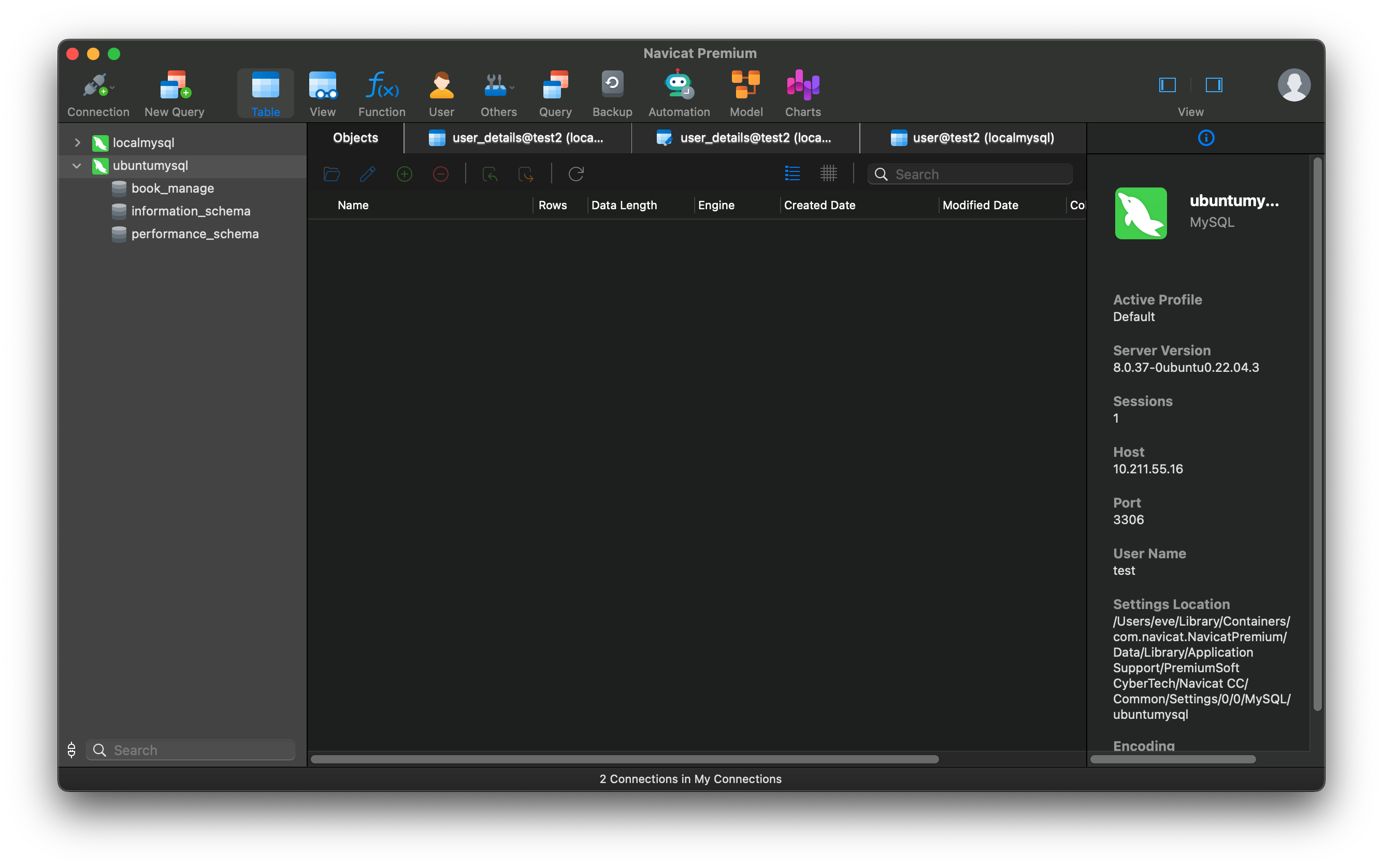Click the sidebar Search field
The height and width of the screenshot is (868, 1383).
[x=191, y=750]
